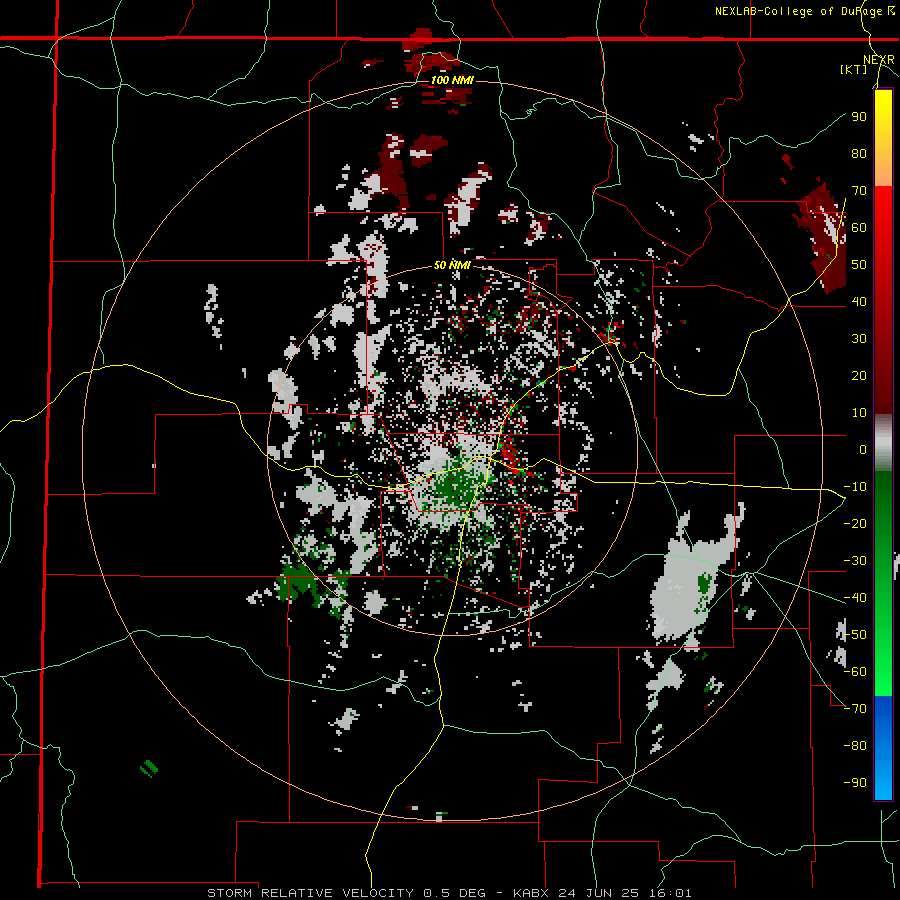Screen dimensions: 900x900
Task: Click the -60 knot label on scale
Action: point(855,672)
